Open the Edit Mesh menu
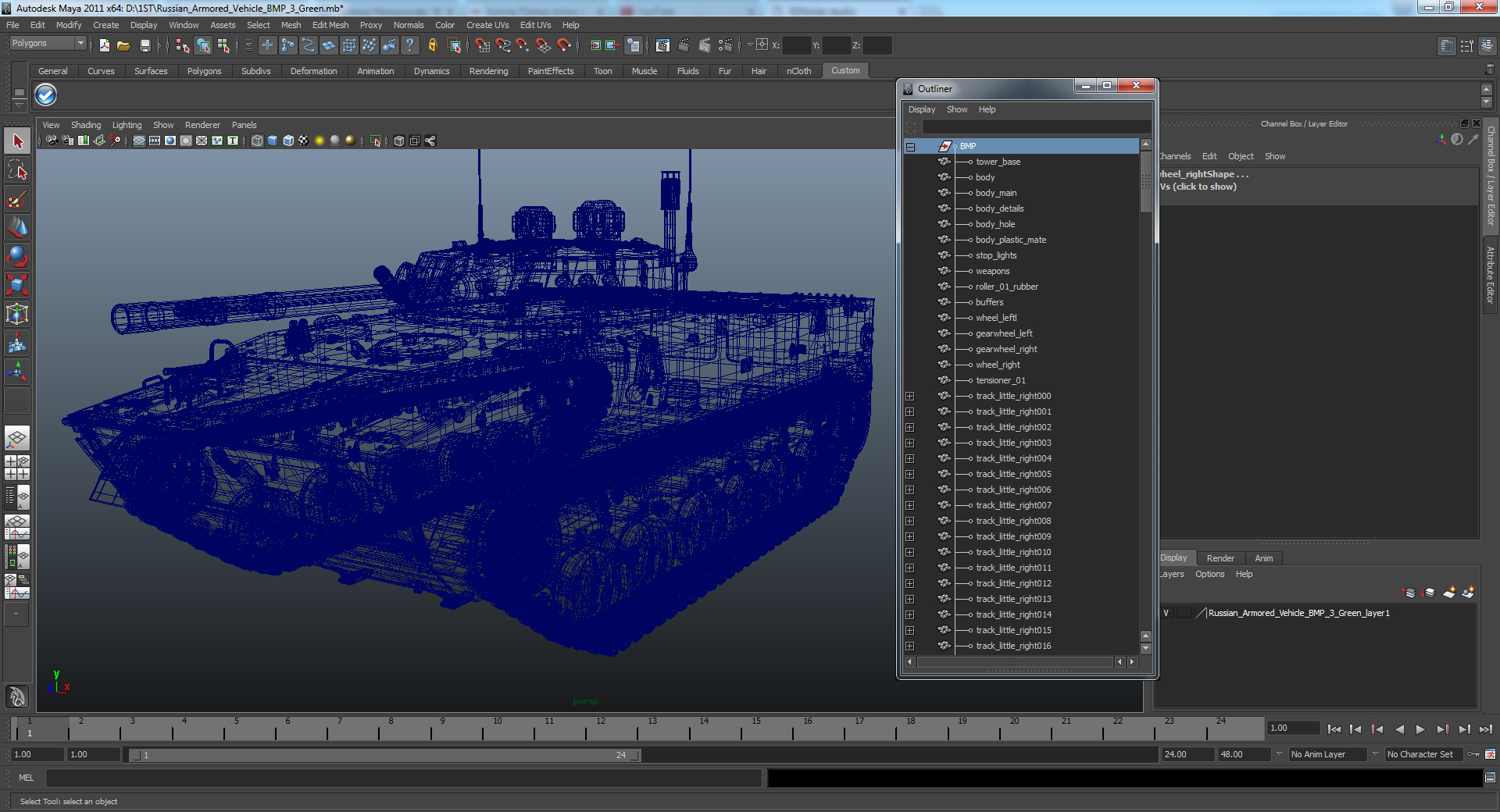The image size is (1500, 812). (x=330, y=25)
